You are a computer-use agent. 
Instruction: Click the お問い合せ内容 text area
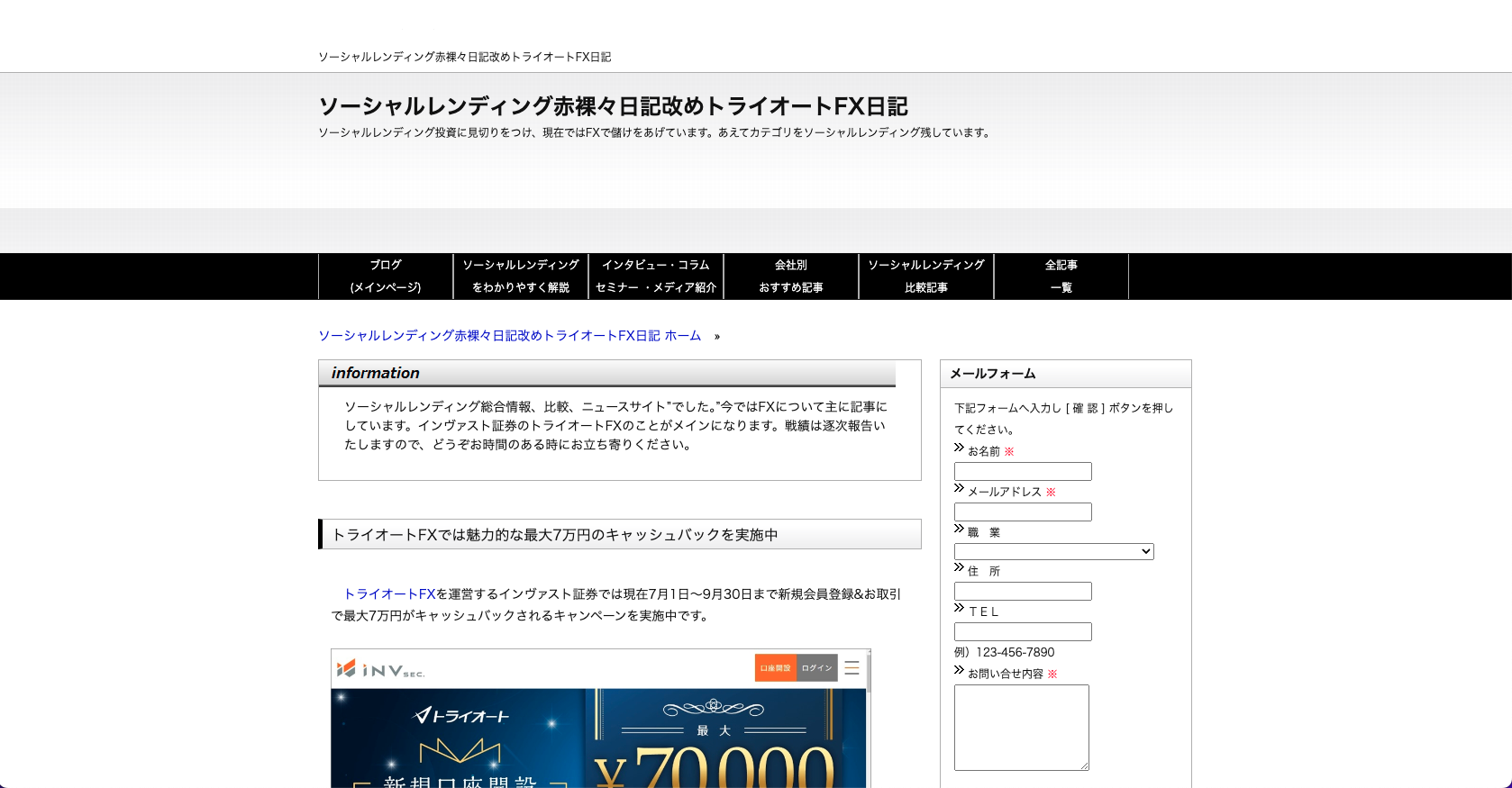(x=1022, y=728)
